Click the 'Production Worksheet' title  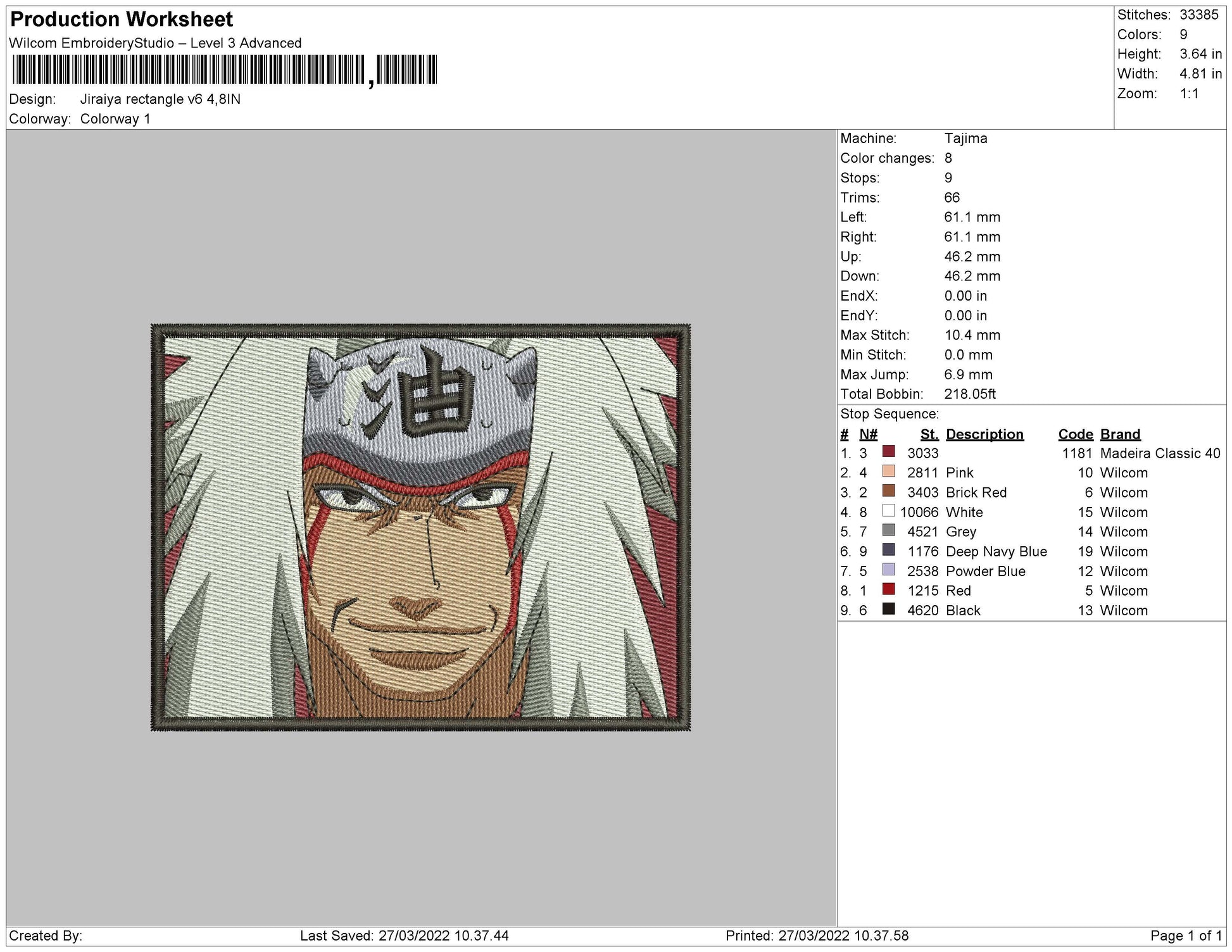tap(122, 20)
